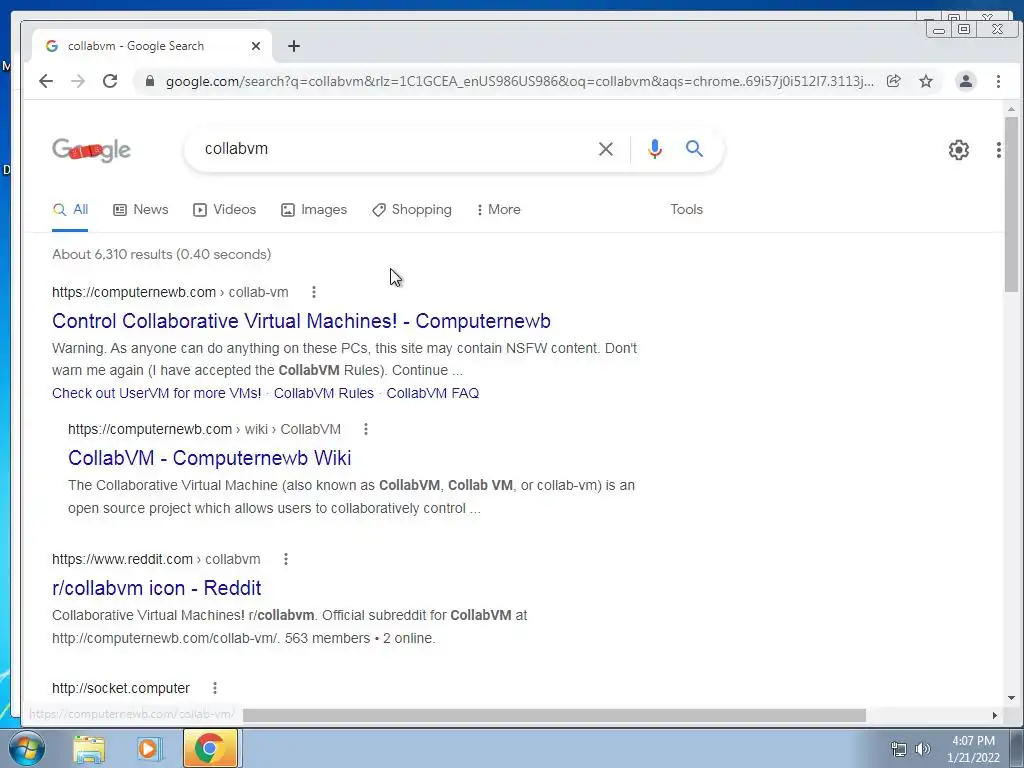Open the CollabVM FAQ sitelink

pyautogui.click(x=432, y=393)
